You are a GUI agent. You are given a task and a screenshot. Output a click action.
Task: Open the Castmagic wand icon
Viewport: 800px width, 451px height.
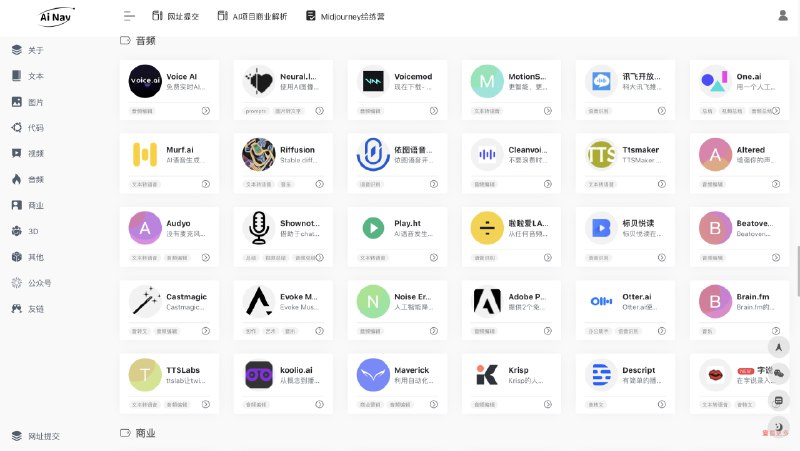coord(145,301)
